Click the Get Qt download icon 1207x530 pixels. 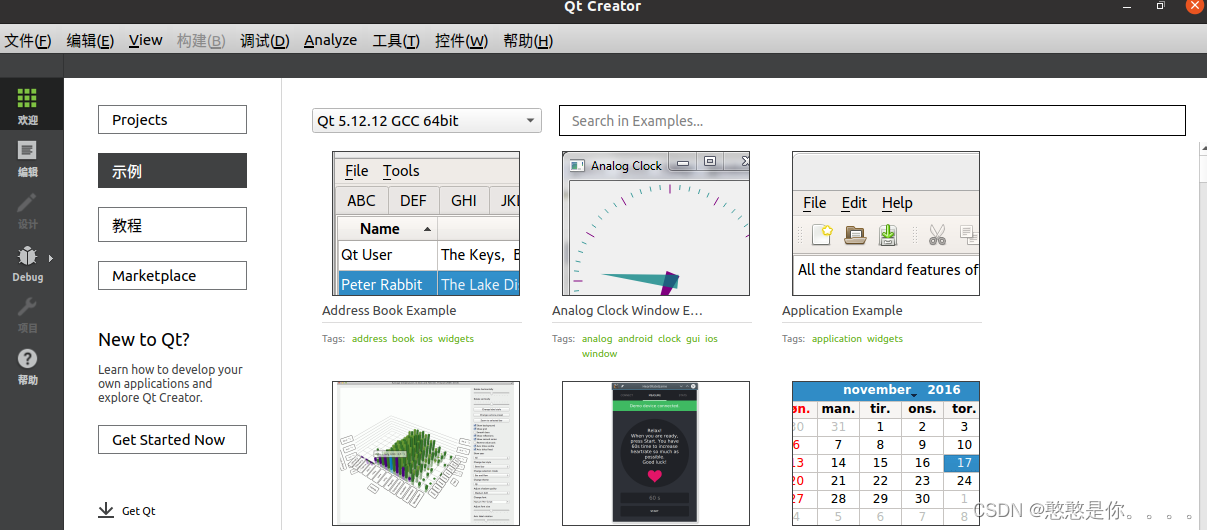click(106, 510)
